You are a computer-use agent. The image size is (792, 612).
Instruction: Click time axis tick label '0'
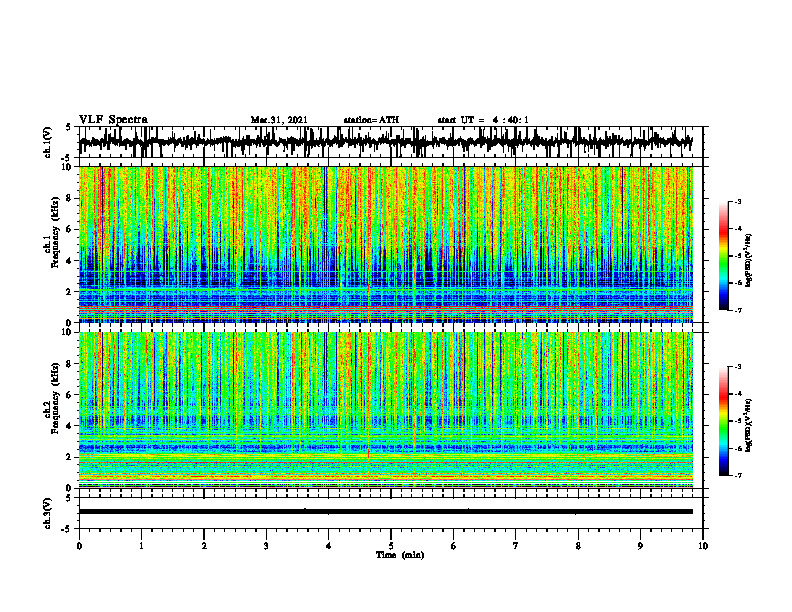[79, 546]
